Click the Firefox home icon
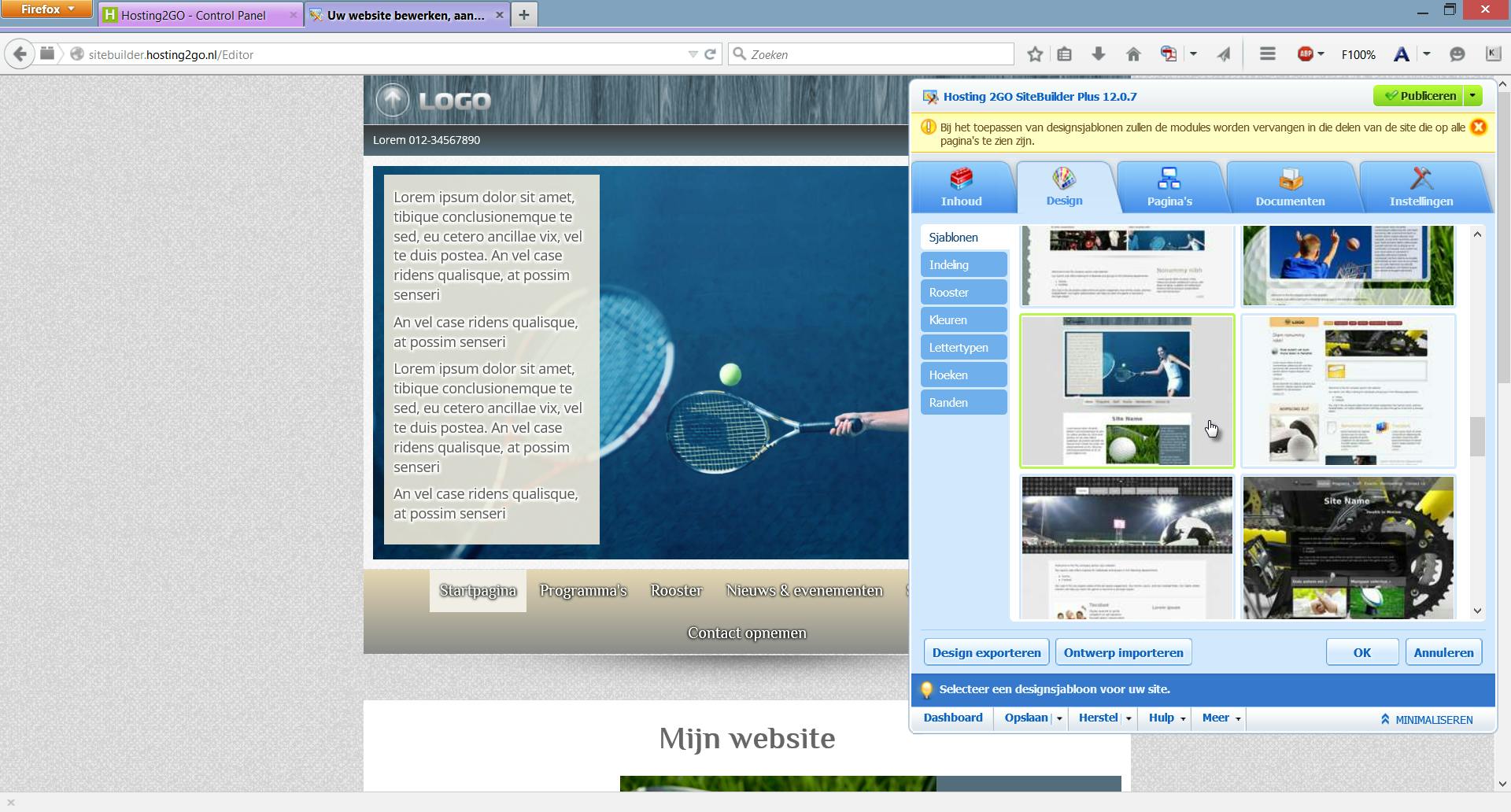This screenshot has height=812, width=1511. click(x=1134, y=54)
